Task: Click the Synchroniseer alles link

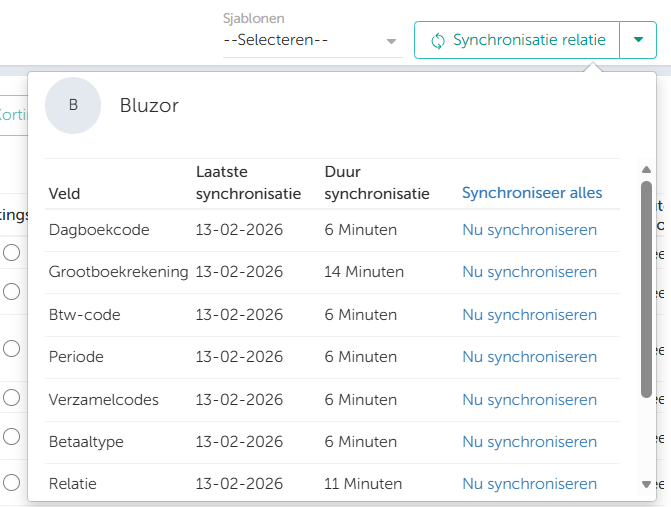Action: pyautogui.click(x=531, y=193)
